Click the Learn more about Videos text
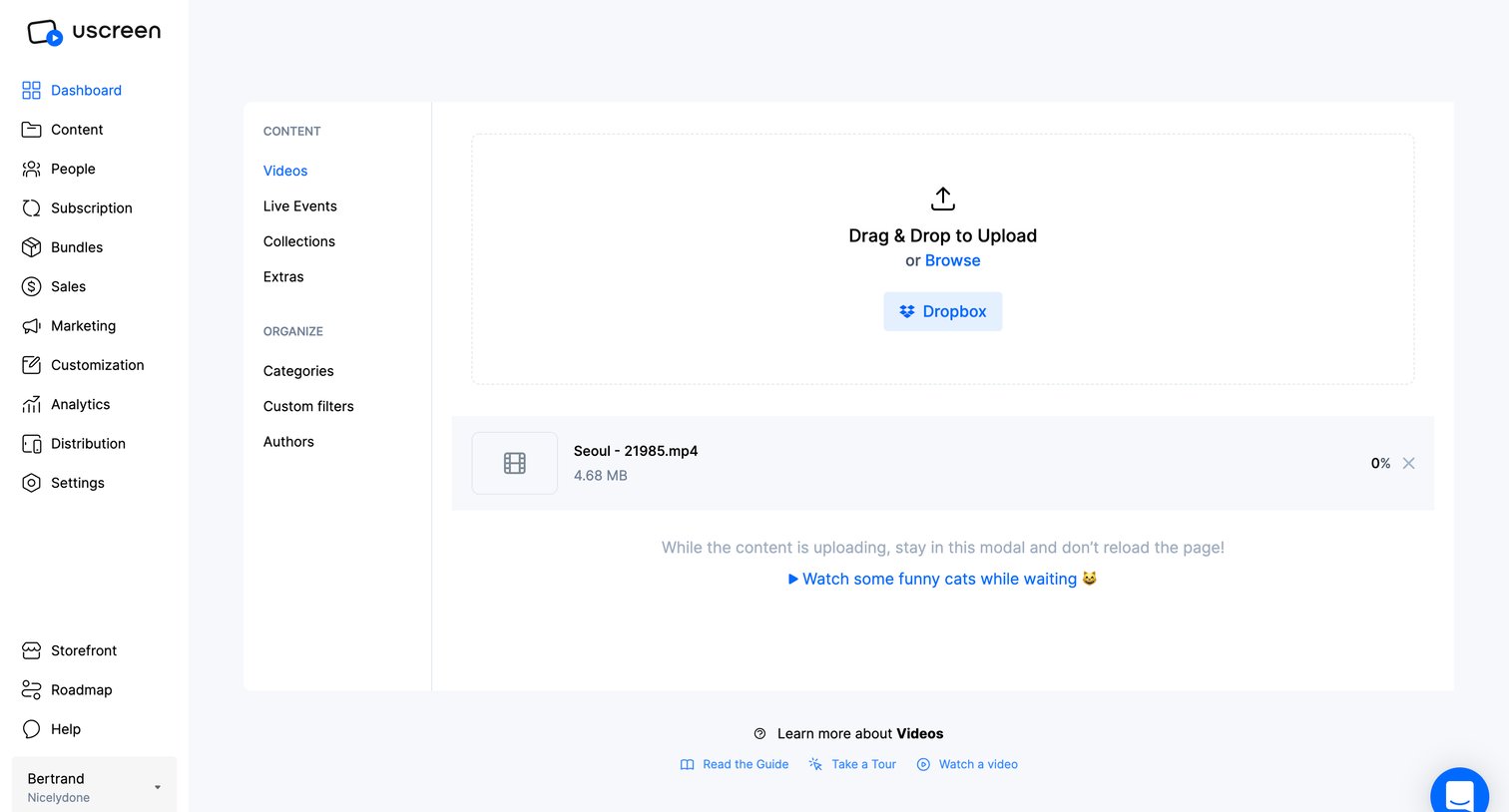The image size is (1509, 812). [860, 733]
